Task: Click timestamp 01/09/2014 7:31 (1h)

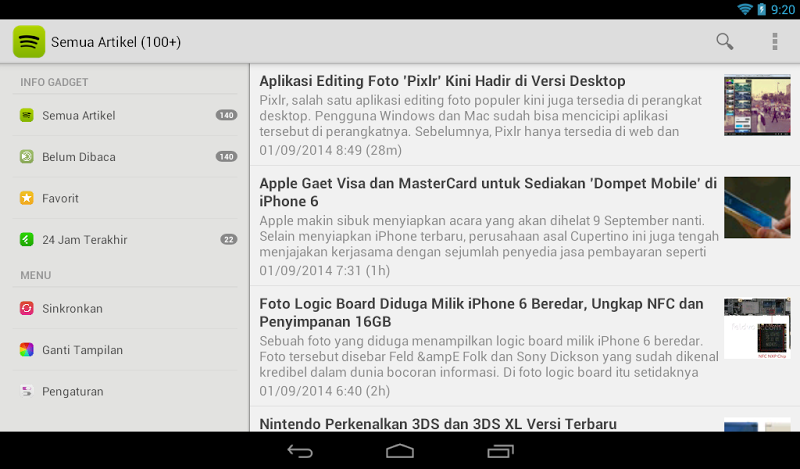Action: 324,270
